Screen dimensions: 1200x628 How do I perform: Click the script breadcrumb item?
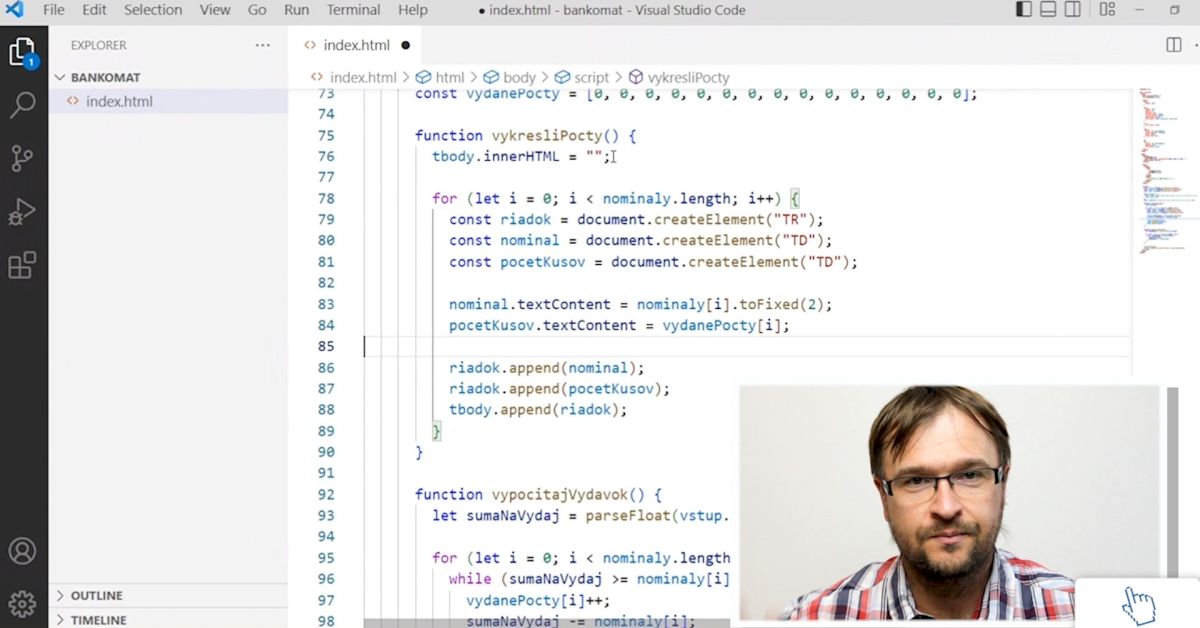591,77
